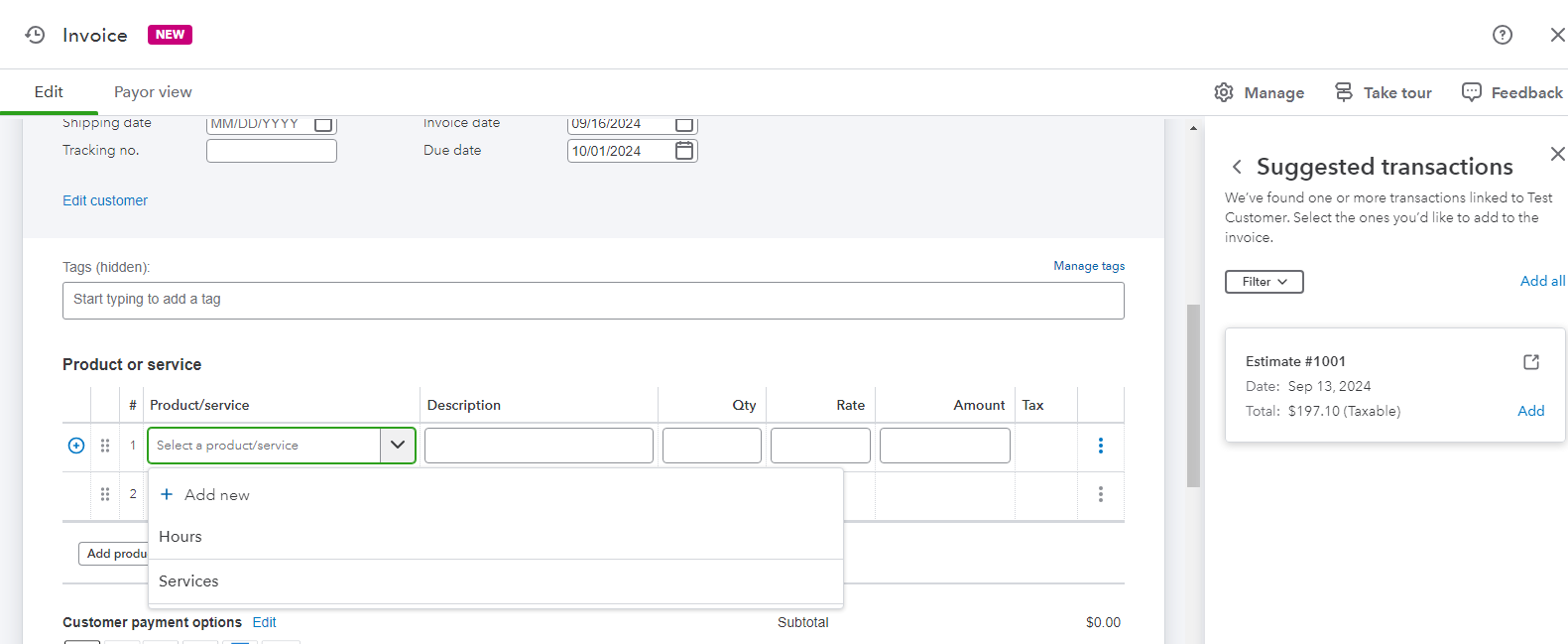Go back in Suggested transactions panel
Image resolution: width=1568 pixels, height=644 pixels.
click(x=1237, y=167)
